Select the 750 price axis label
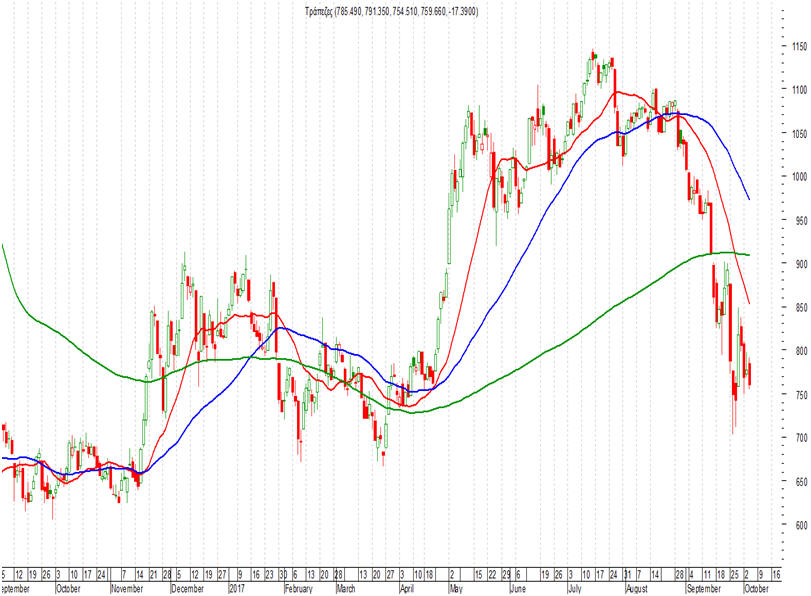Screen dimensions: 811x596 click(801, 394)
